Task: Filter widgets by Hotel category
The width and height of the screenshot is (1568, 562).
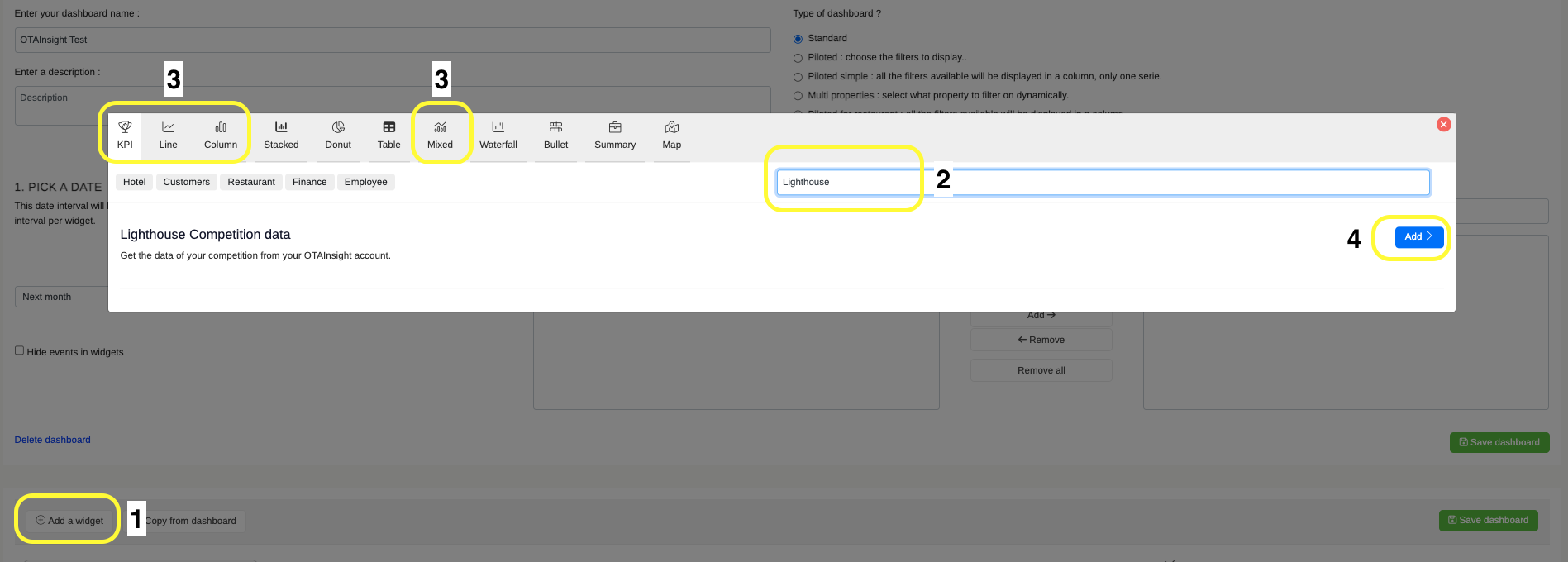Action: [x=134, y=182]
